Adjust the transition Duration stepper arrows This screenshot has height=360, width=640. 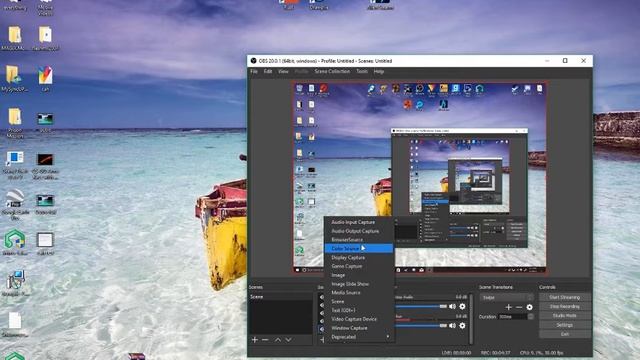531,317
